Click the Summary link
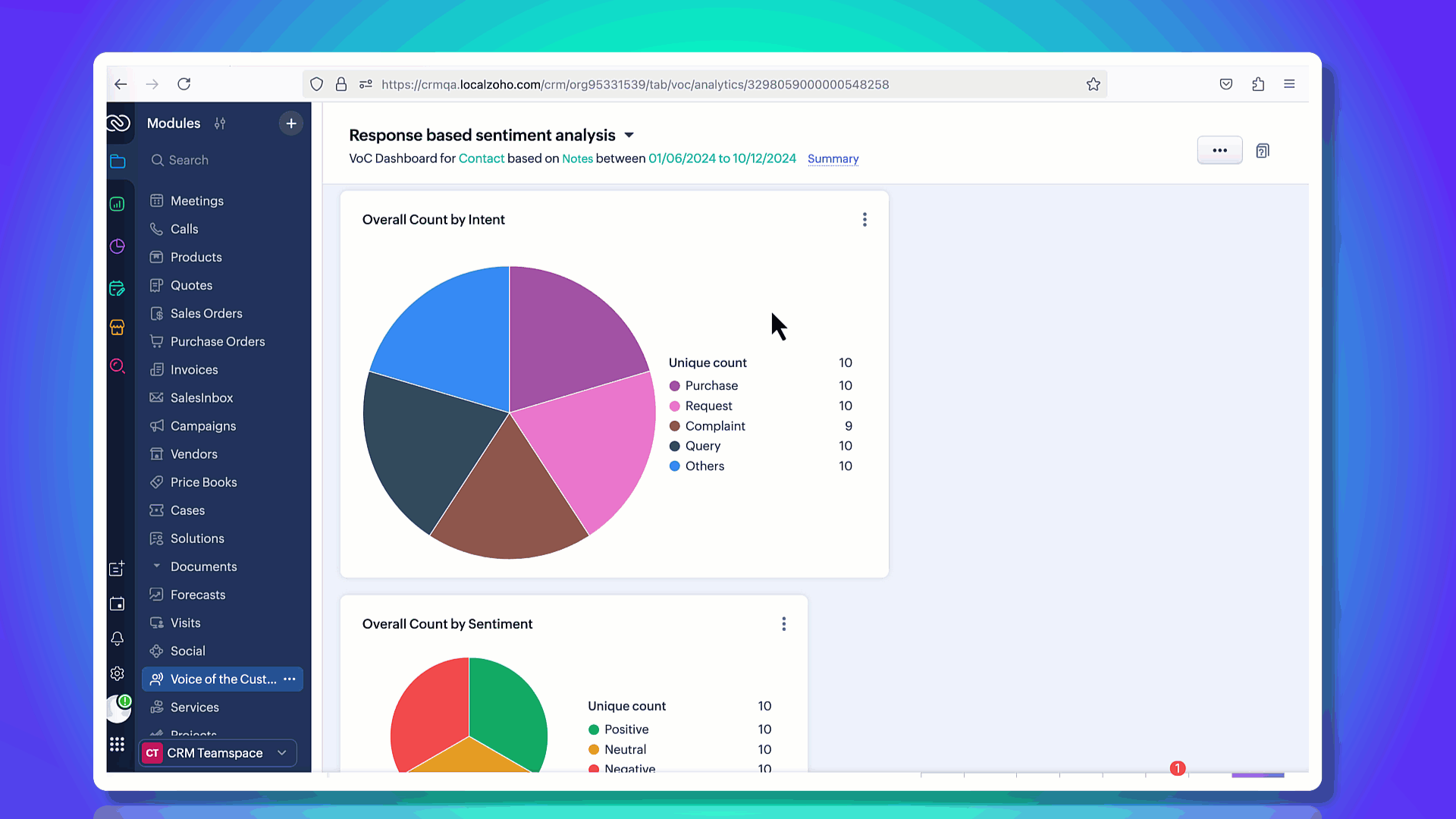 833,159
